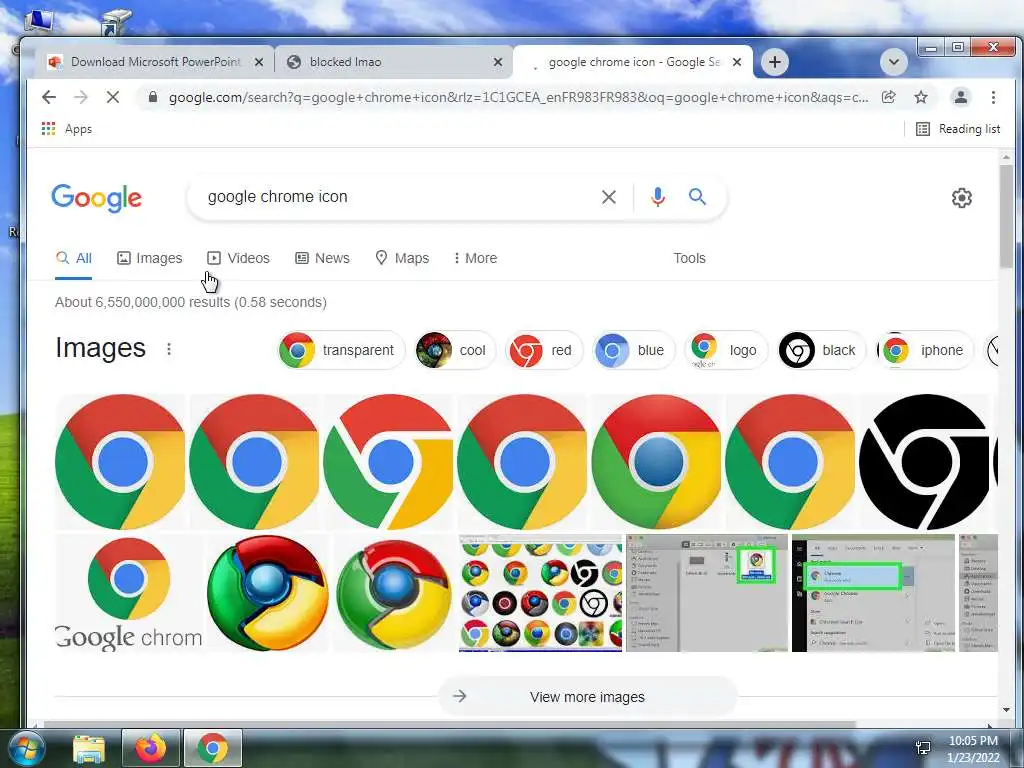This screenshot has width=1024, height=768.
Task: Switch to News results tab
Action: click(x=322, y=259)
